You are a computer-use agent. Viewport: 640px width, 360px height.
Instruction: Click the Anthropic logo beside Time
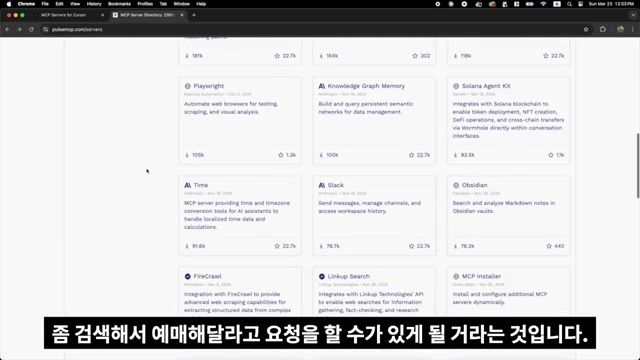(x=188, y=185)
